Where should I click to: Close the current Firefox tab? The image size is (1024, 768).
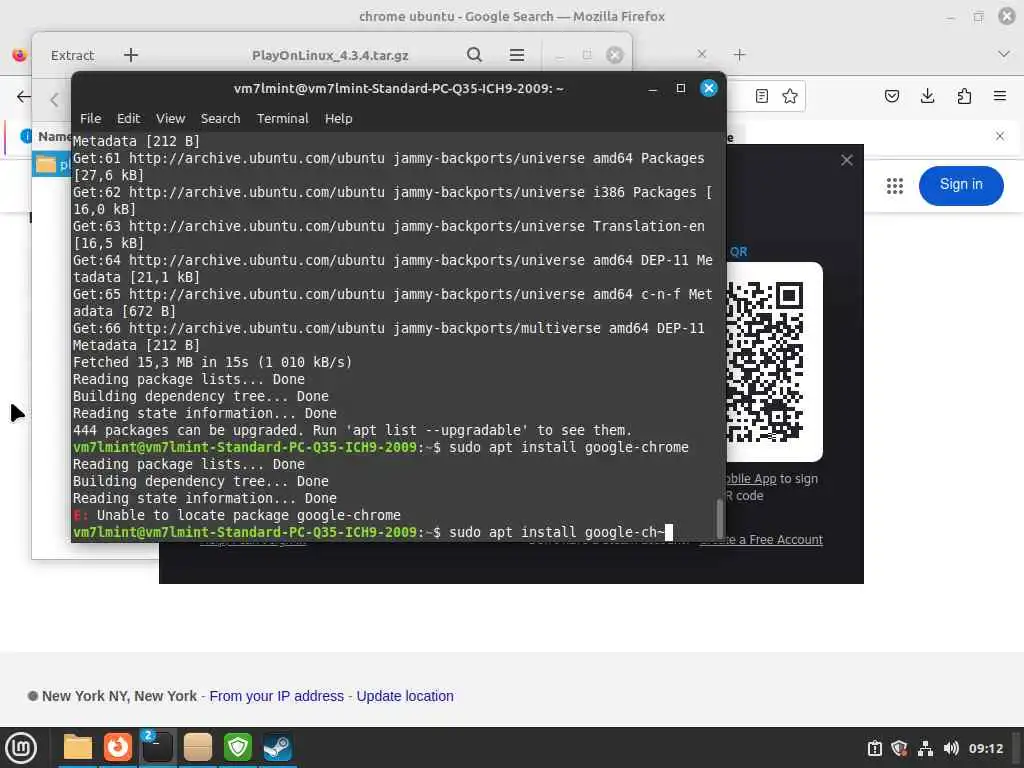(701, 54)
